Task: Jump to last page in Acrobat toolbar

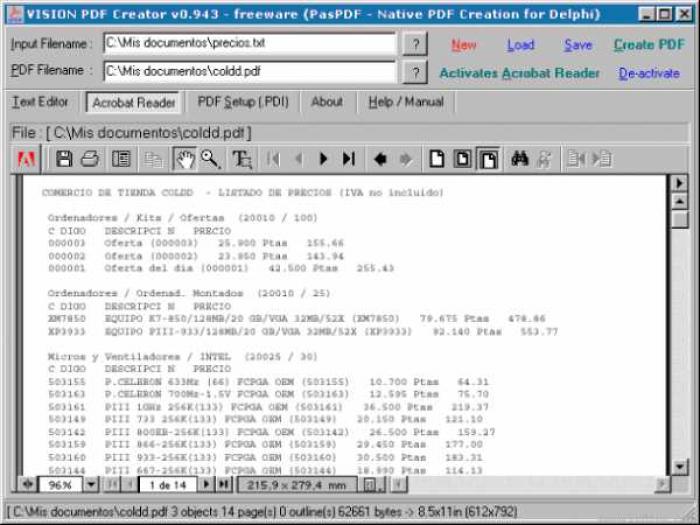Action: tap(349, 159)
